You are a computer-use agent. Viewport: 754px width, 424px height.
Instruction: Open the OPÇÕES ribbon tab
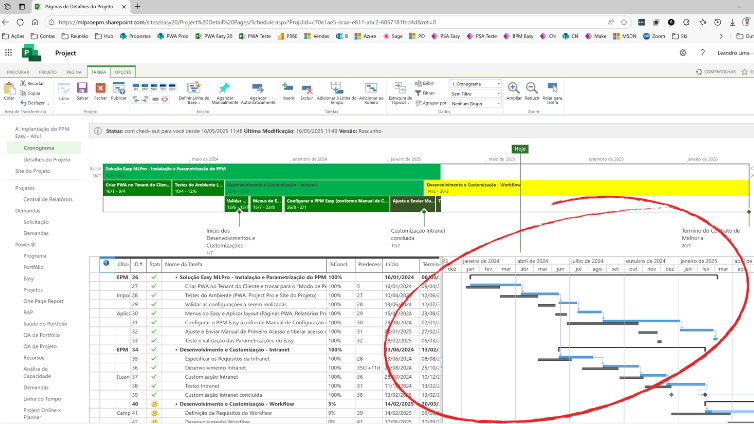click(123, 72)
